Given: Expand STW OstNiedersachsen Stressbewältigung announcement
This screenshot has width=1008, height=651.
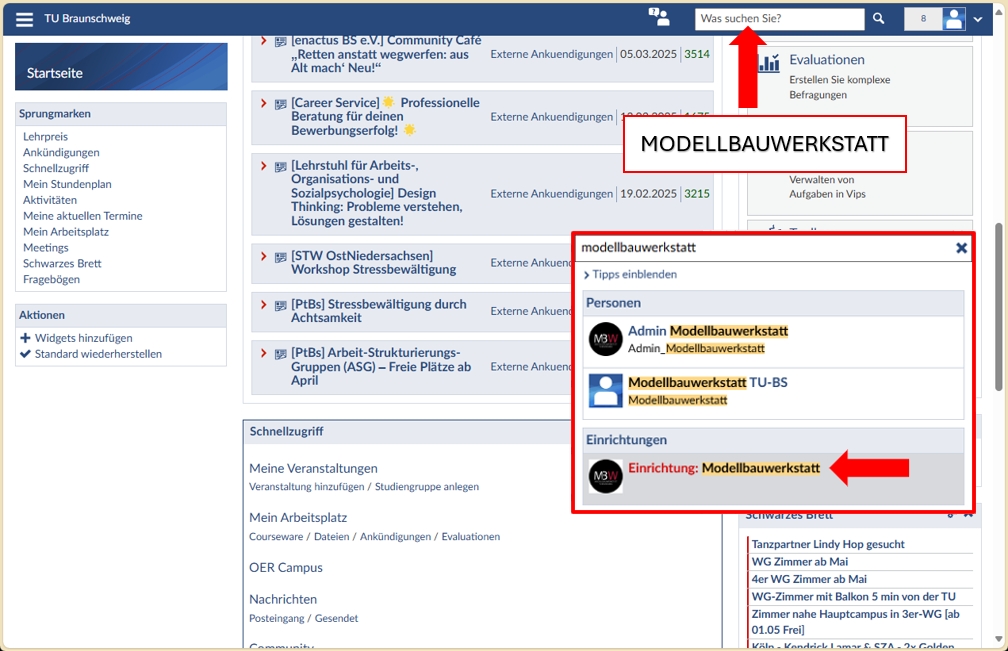Looking at the screenshot, I should pos(264,256).
